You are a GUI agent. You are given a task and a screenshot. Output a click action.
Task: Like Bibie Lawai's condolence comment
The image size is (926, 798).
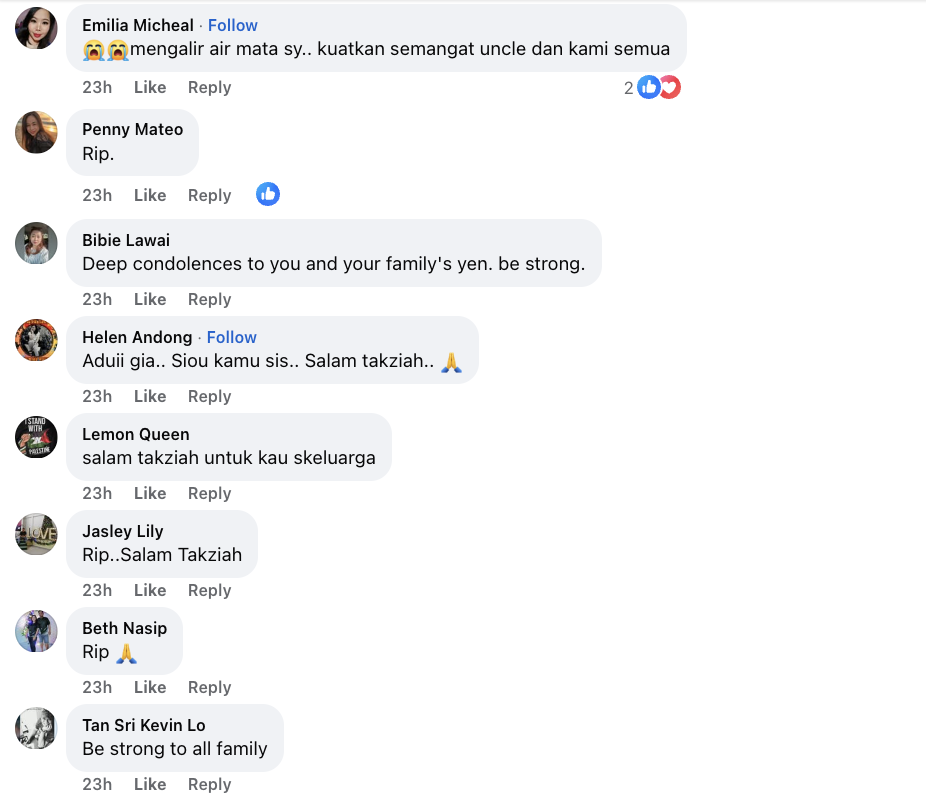[150, 299]
